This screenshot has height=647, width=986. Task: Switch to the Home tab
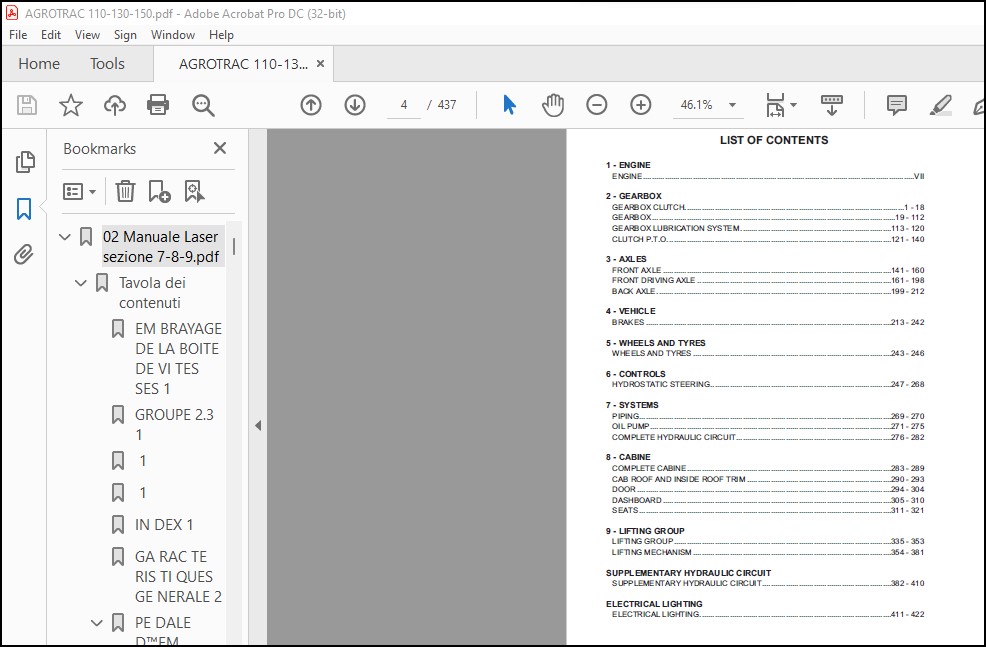(x=39, y=64)
